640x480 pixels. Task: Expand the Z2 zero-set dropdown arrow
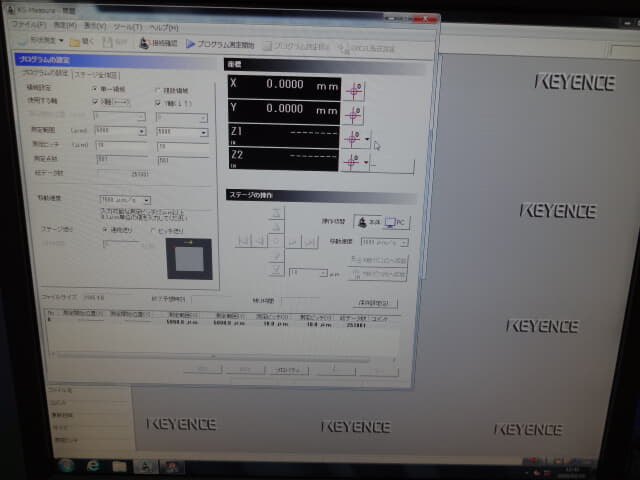[366, 162]
